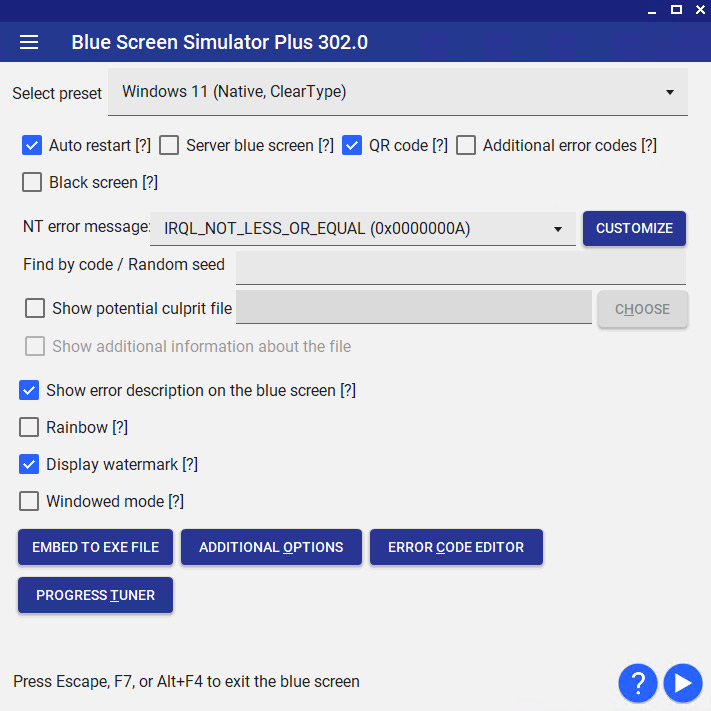
Task: Click the round help question mark button
Action: (x=638, y=683)
